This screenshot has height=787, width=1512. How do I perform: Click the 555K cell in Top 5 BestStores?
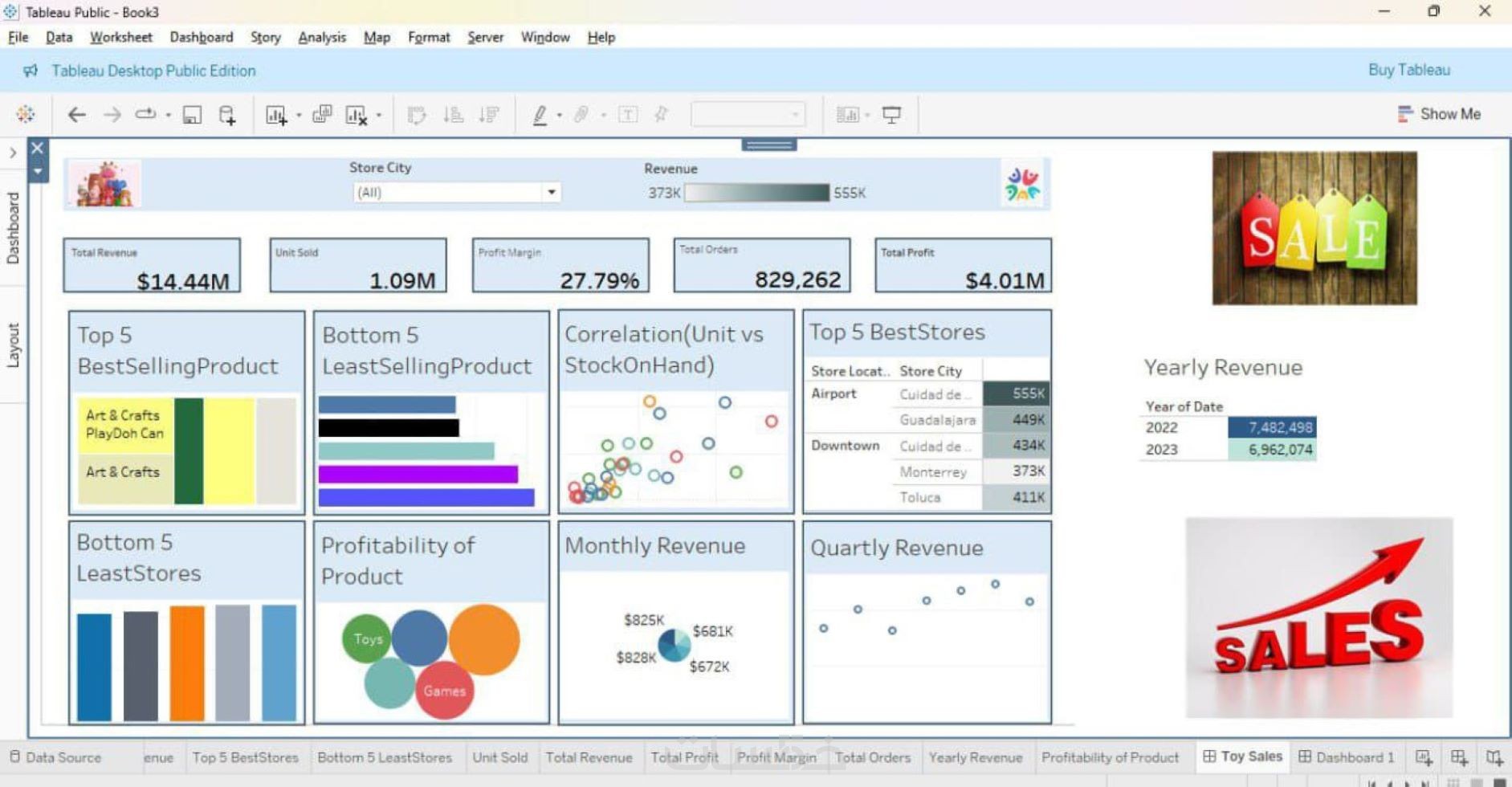(x=1016, y=393)
